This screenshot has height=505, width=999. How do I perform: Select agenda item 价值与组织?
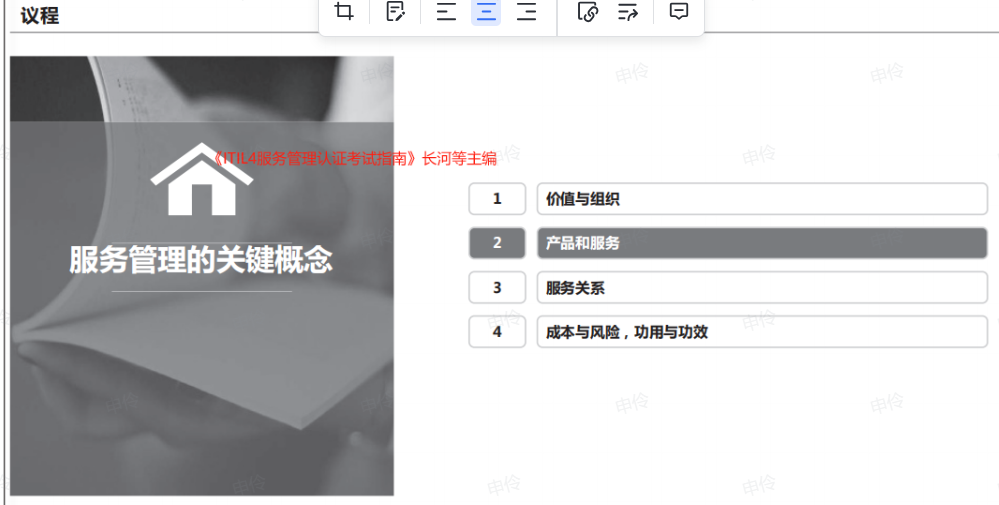pos(762,199)
